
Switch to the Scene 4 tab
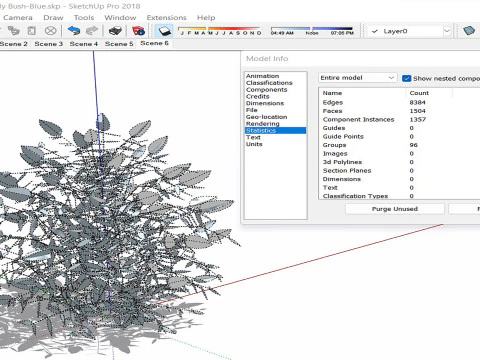click(x=83, y=44)
